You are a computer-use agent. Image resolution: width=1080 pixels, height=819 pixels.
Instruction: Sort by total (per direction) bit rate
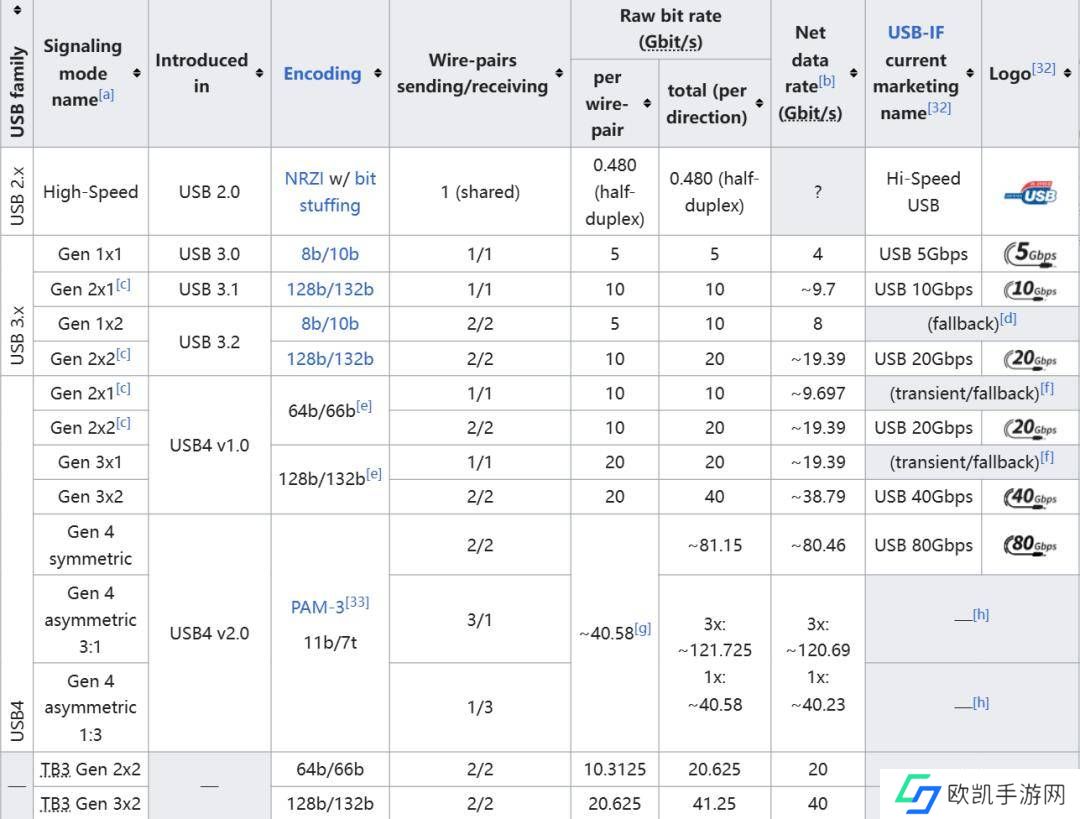pyautogui.click(x=759, y=103)
